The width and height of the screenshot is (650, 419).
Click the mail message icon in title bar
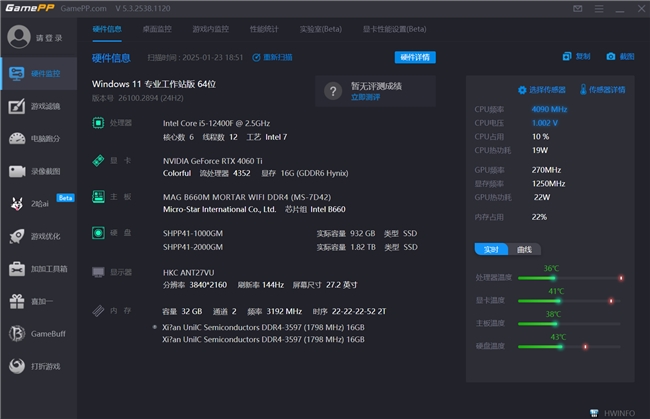pyautogui.click(x=577, y=9)
